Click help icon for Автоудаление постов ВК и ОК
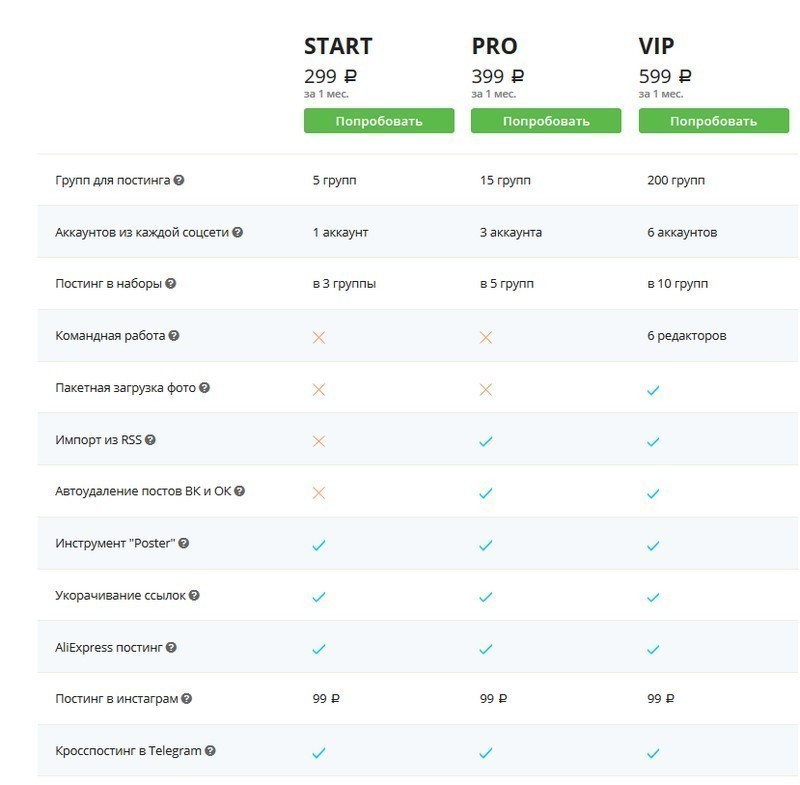The height and width of the screenshot is (785, 800). (x=239, y=491)
